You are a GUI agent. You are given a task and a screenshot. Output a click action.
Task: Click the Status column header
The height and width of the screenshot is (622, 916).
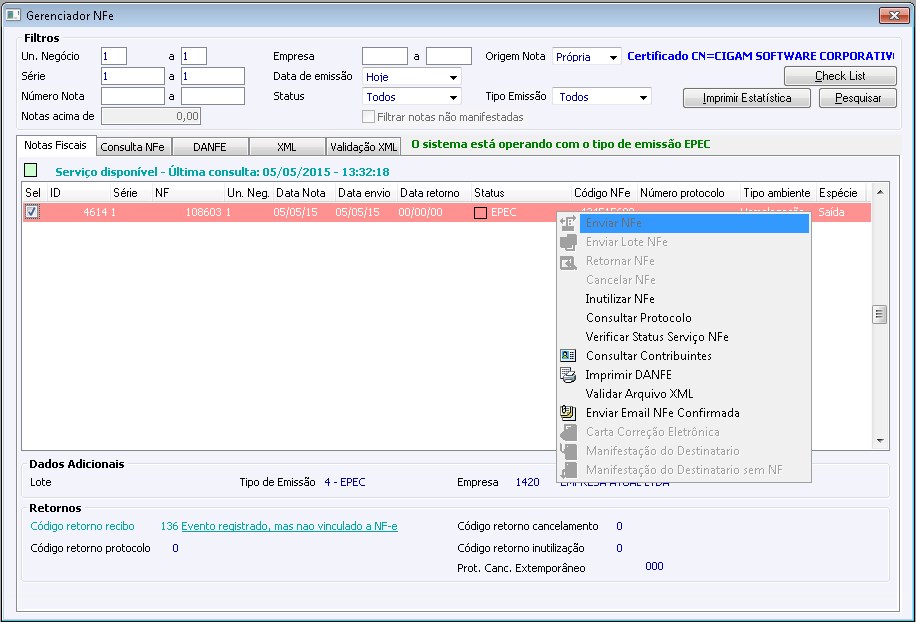[521, 193]
